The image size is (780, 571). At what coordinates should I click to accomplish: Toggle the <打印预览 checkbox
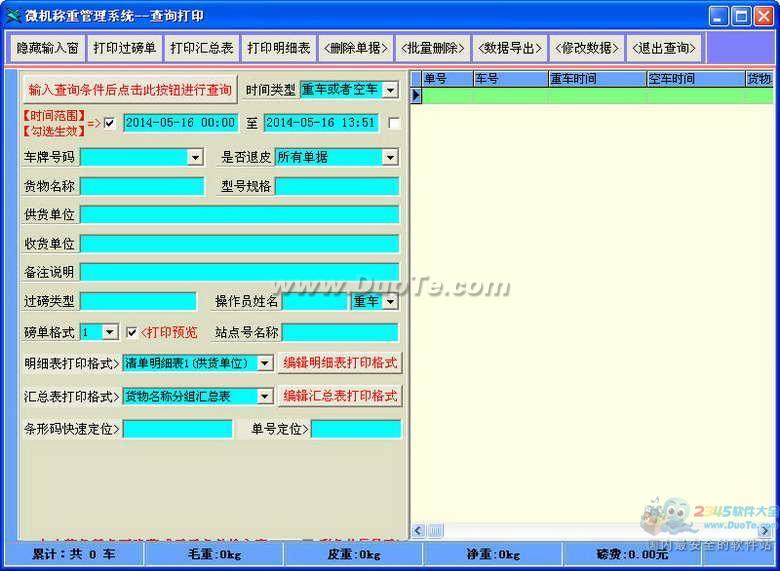tap(131, 333)
